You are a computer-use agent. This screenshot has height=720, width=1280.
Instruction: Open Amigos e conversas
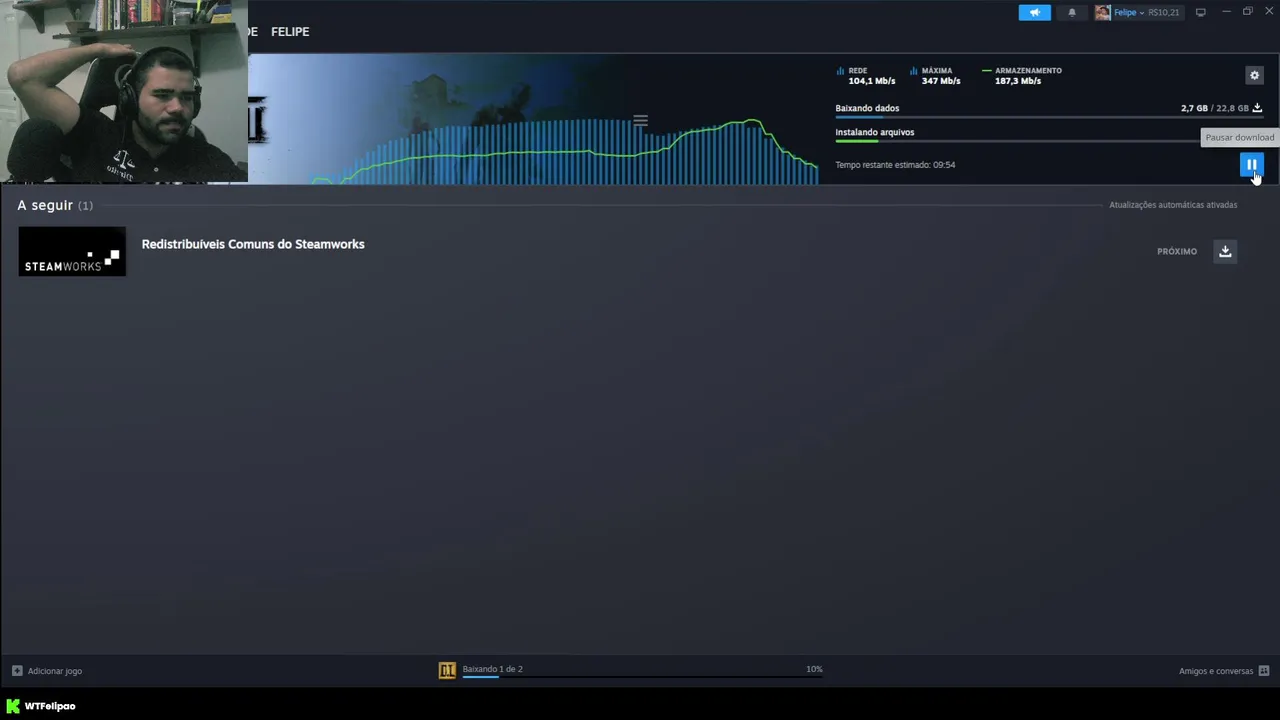[x=1216, y=671]
